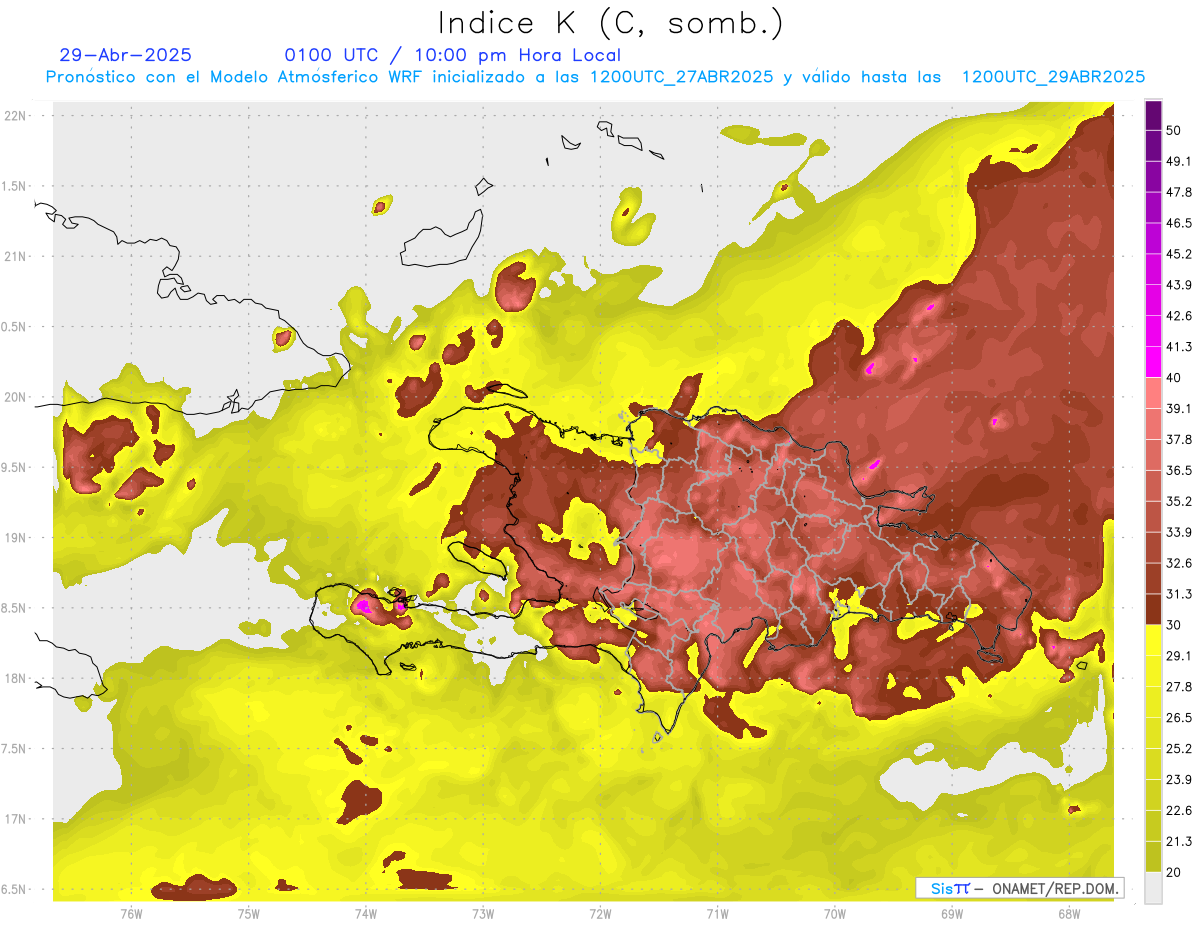Image resolution: width=1200 pixels, height=927 pixels.
Task: Click the legend value '30'
Action: [x=1174, y=625]
